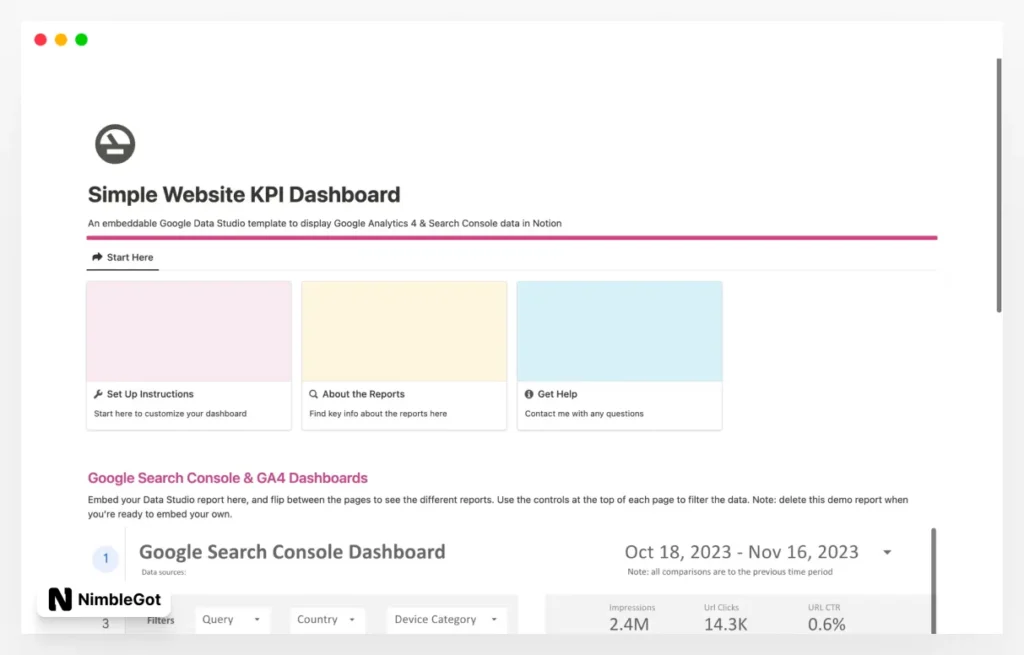Open the Country filter dropdown
The image size is (1024, 655).
point(327,620)
